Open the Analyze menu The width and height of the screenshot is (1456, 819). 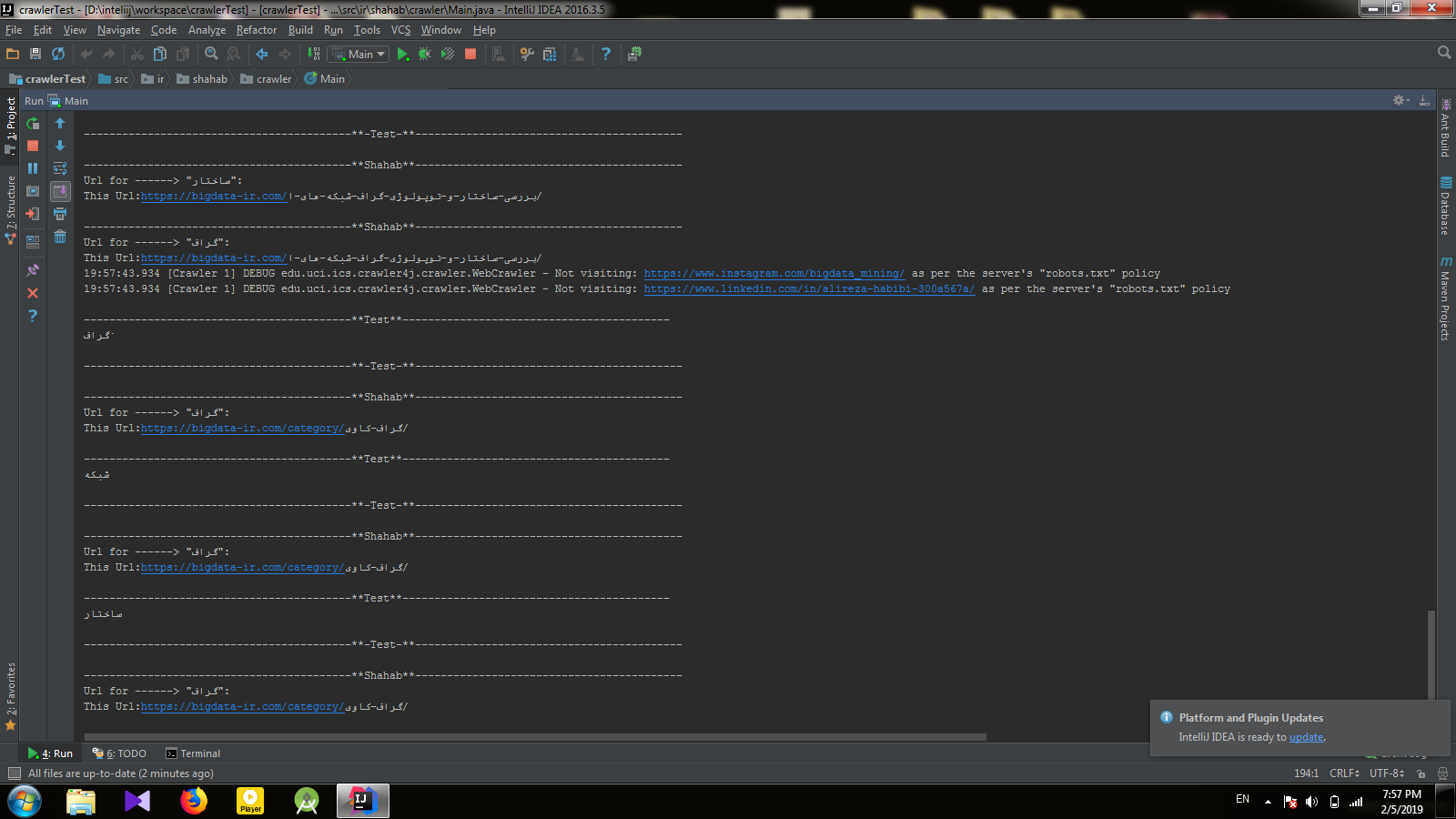point(207,30)
